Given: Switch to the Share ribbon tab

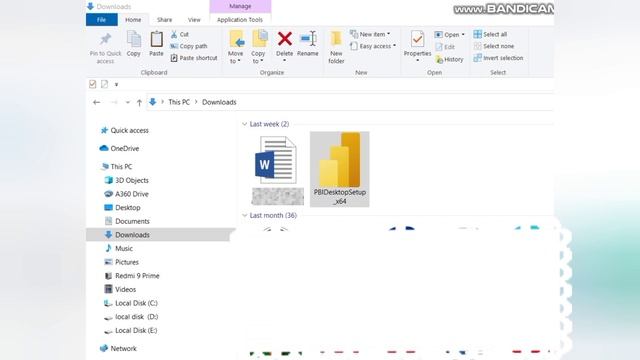Looking at the screenshot, I should click(x=164, y=20).
